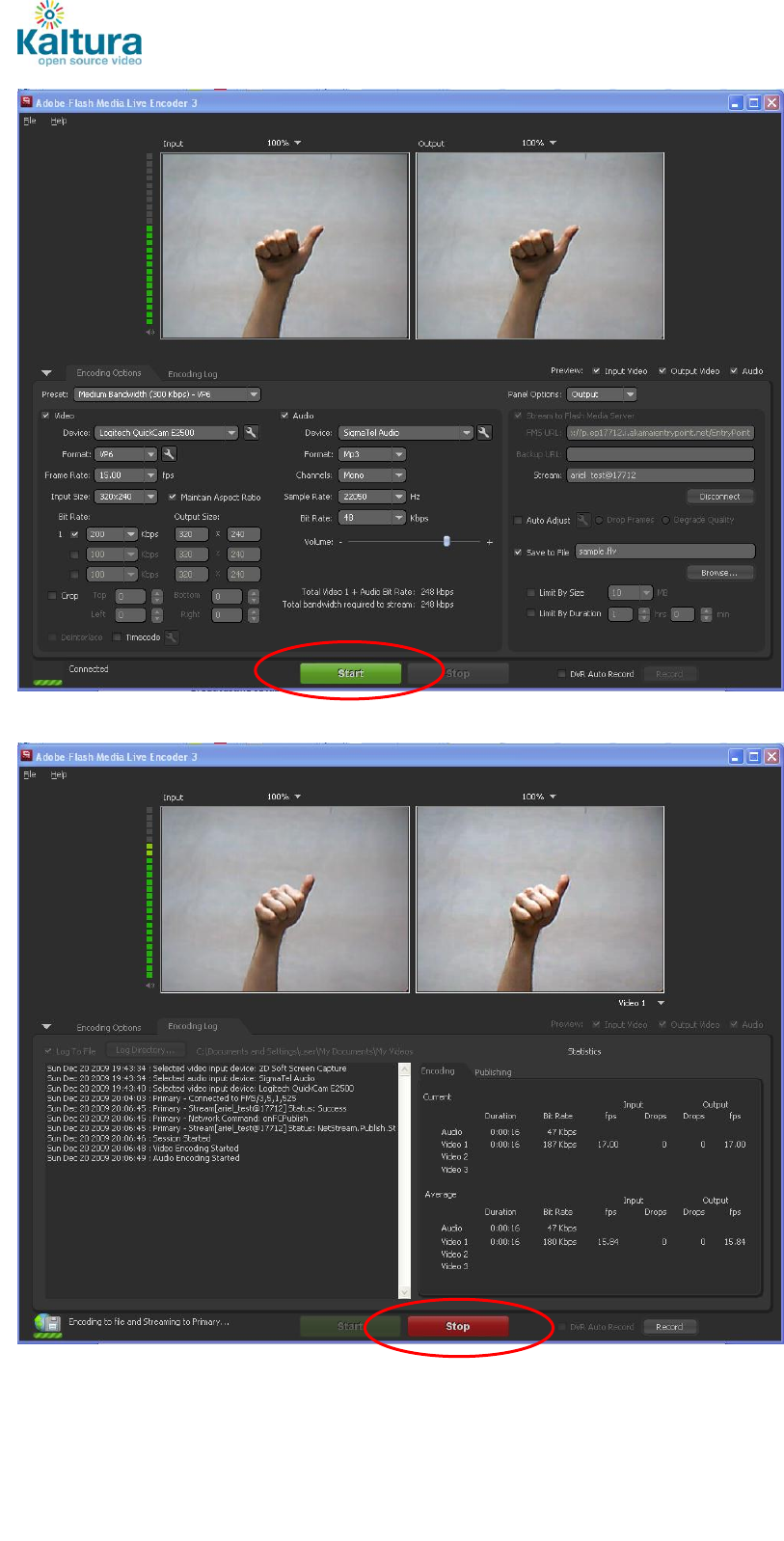Image resolution: width=784 pixels, height=1541 pixels.
Task: Switch to Encoding Options tab in streaming window
Action: click(109, 1028)
